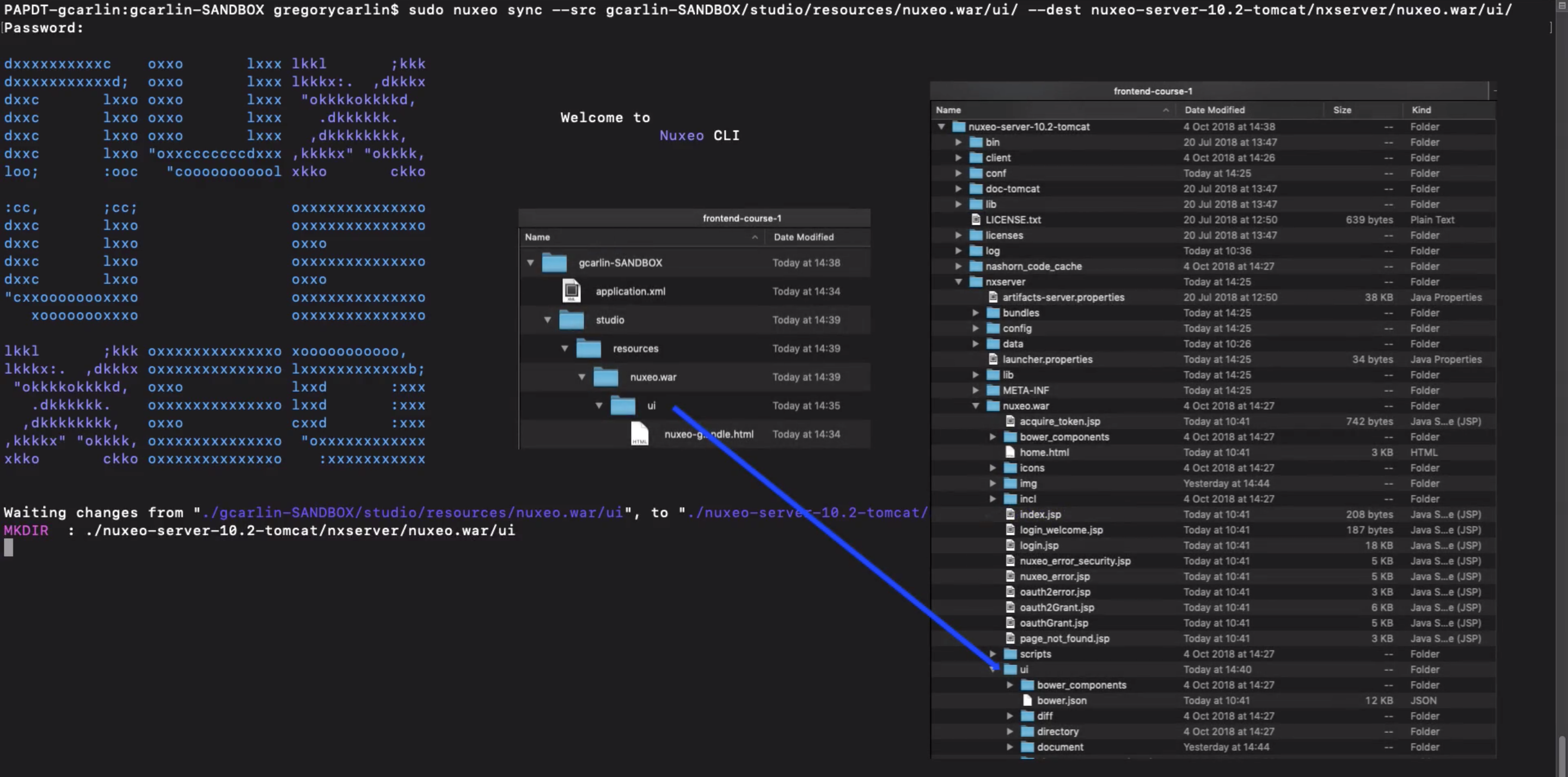The width and height of the screenshot is (1568, 777).
Task: Click the LICENSE.txt file icon
Action: coord(976,220)
